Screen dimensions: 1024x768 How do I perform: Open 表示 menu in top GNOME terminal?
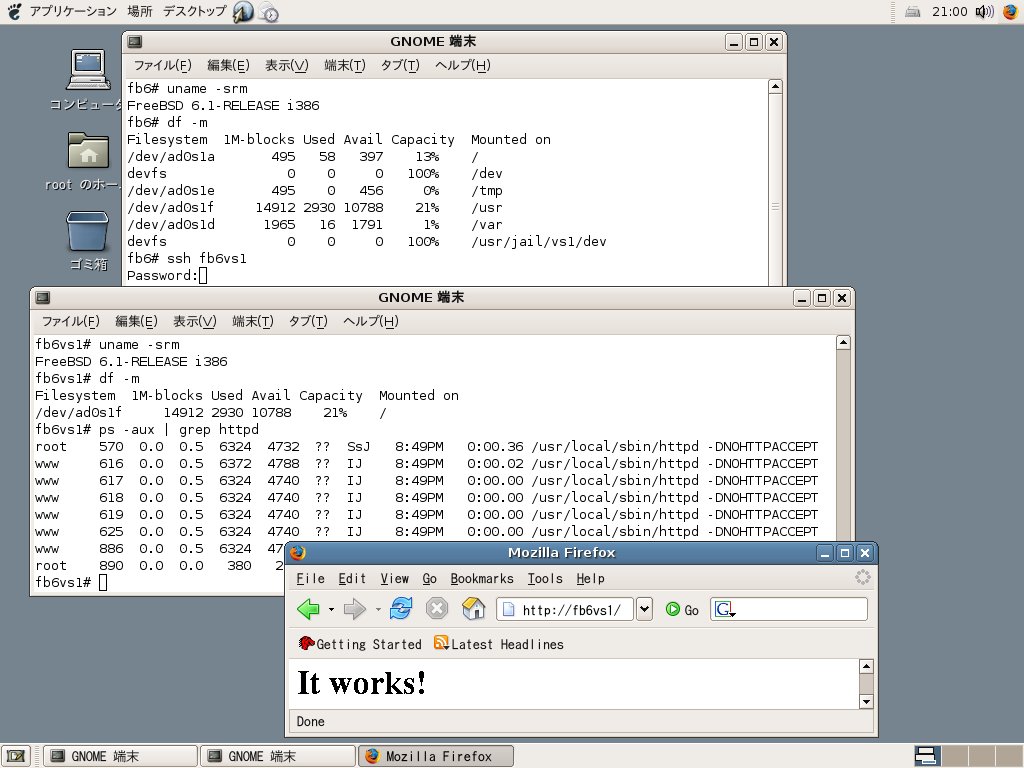[286, 65]
